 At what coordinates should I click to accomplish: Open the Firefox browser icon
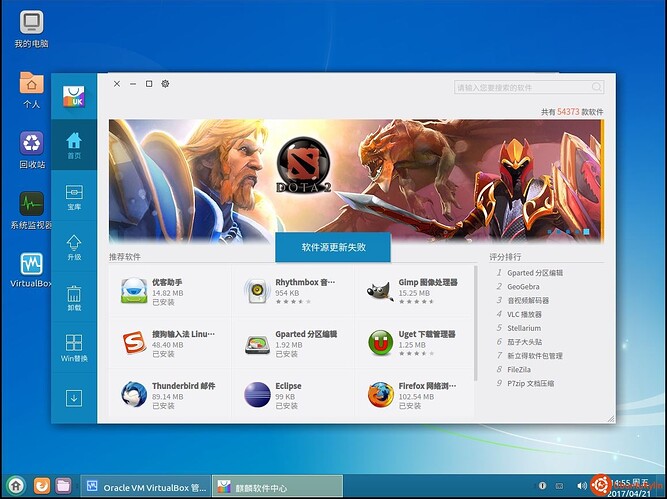coord(380,394)
